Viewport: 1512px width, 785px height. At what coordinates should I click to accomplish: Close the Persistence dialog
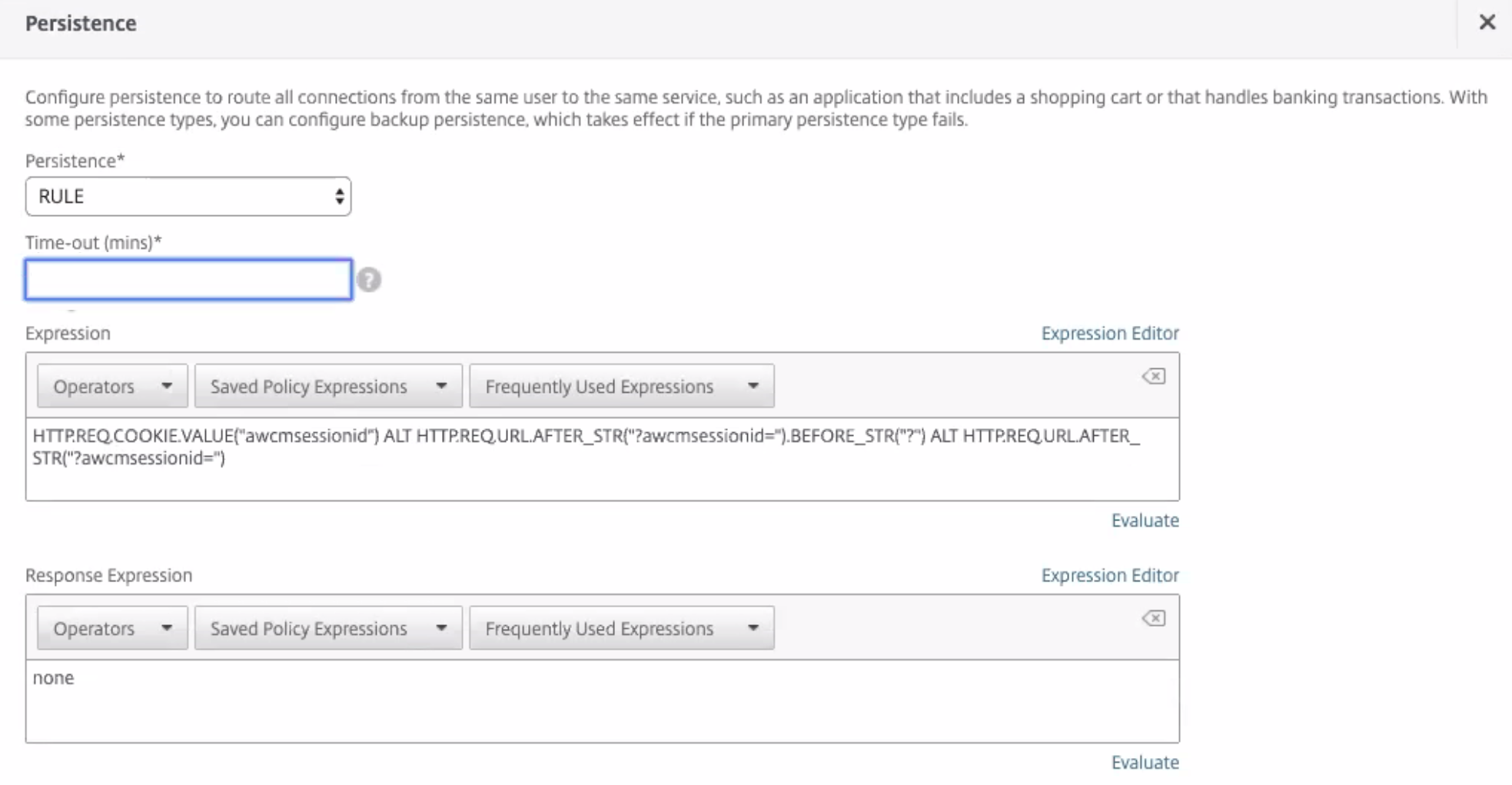coord(1488,22)
